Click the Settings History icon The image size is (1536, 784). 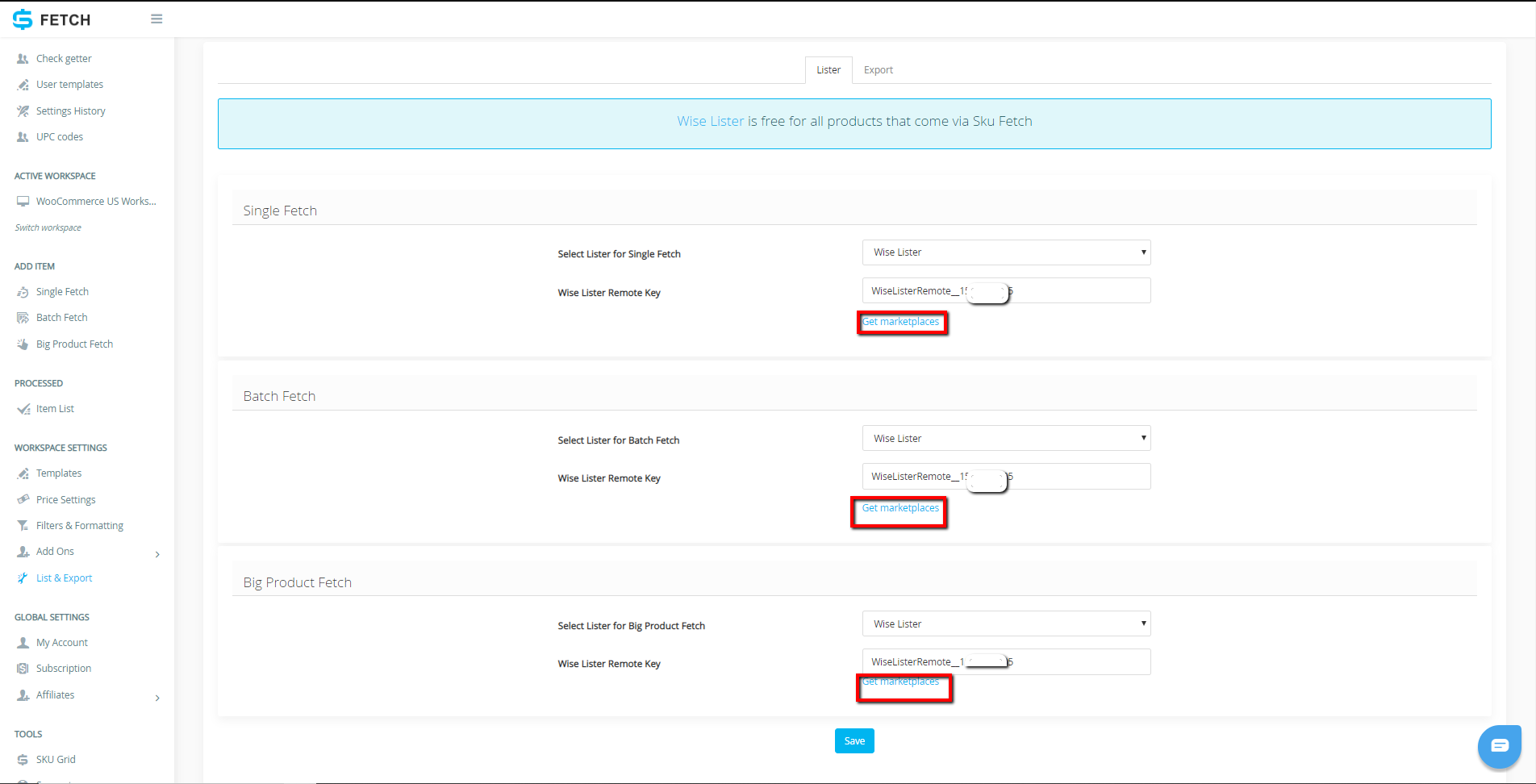[23, 111]
